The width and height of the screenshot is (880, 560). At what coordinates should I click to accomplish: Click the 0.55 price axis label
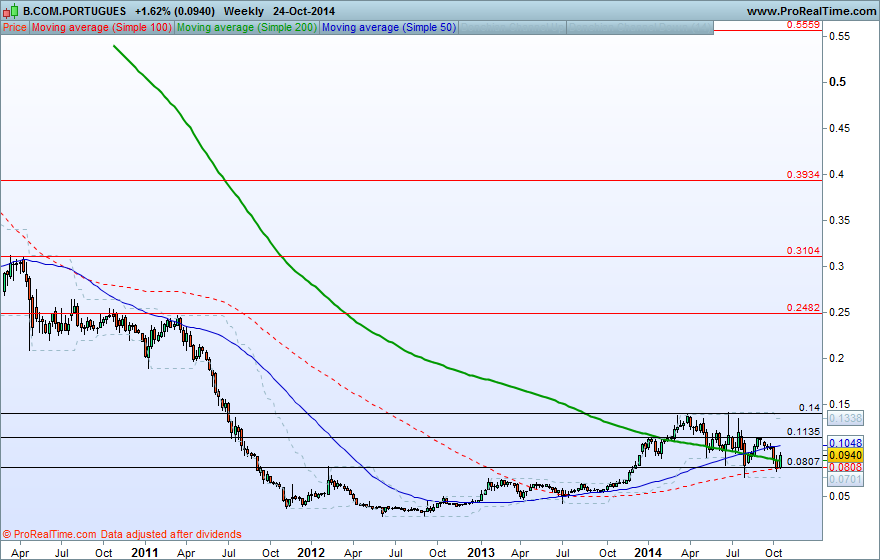click(x=840, y=36)
